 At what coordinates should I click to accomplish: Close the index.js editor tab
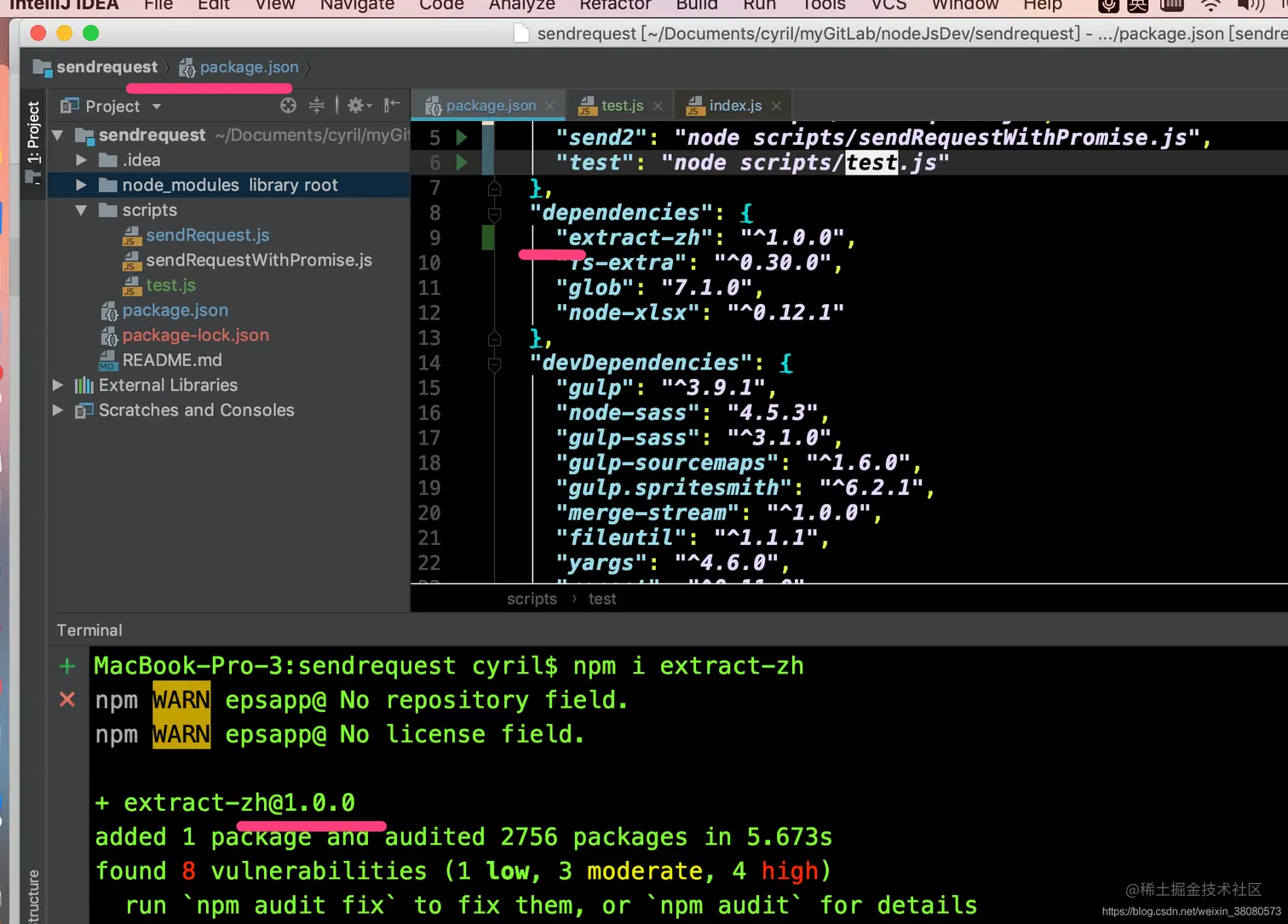pyautogui.click(x=776, y=106)
